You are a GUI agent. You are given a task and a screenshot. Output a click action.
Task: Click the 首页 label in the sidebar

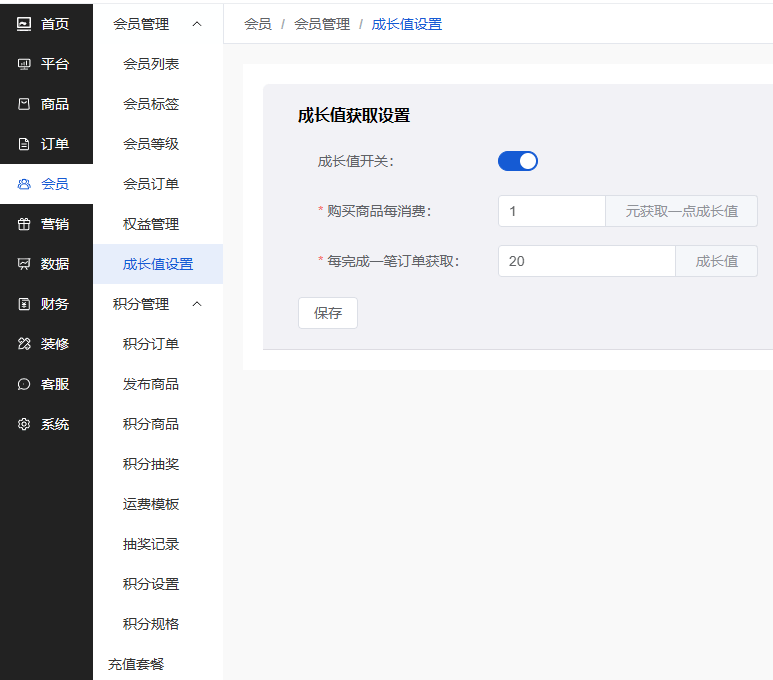coord(55,24)
